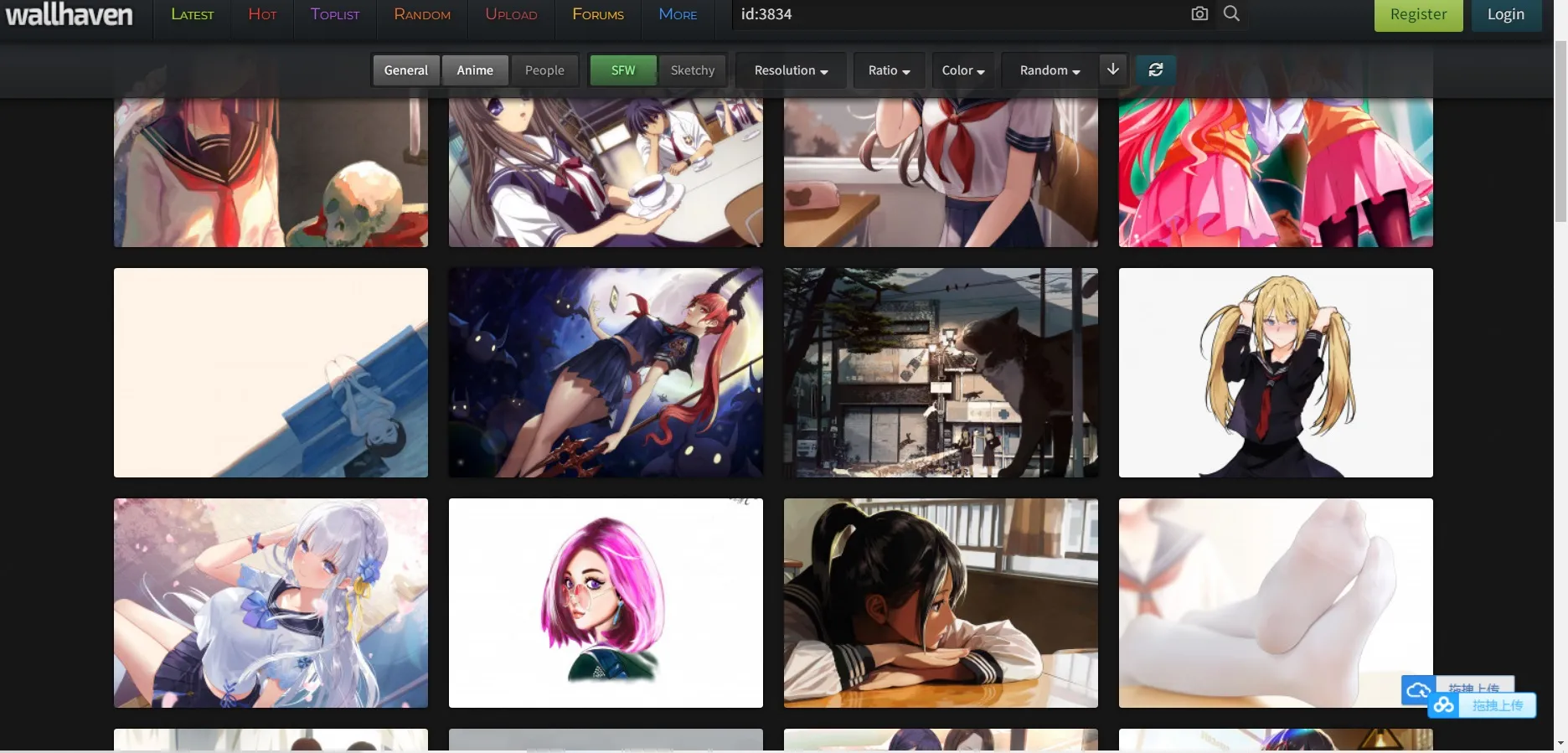Open the silver-haired girl cherry blossom wallpaper
Screen dimensions: 1568x753
[x=271, y=603]
